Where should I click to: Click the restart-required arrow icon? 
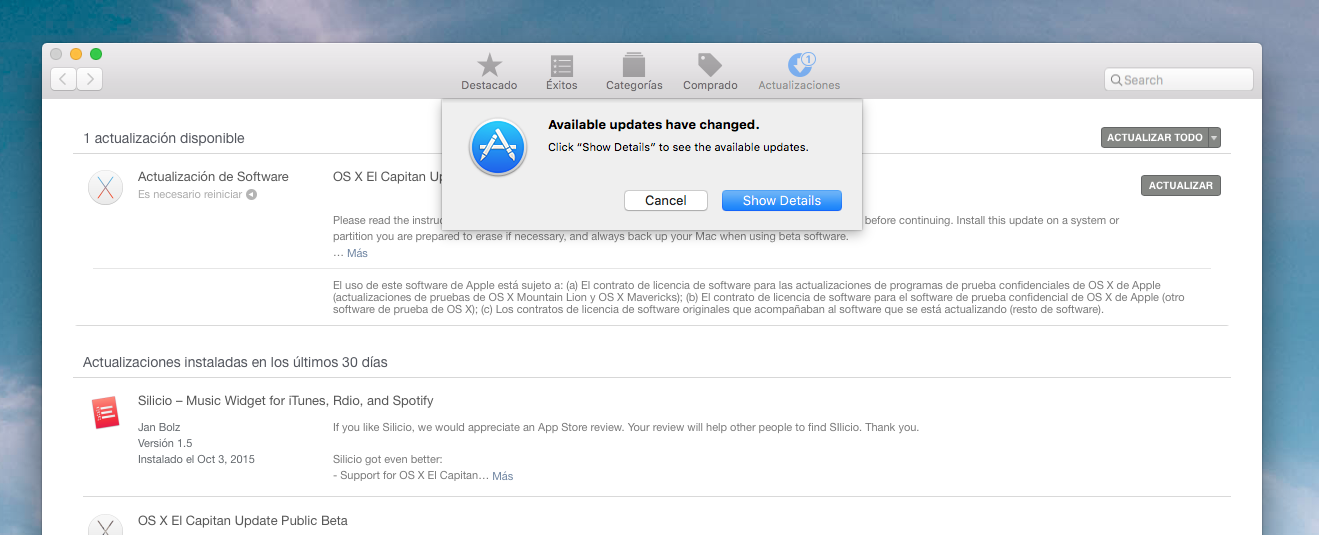tap(252, 194)
